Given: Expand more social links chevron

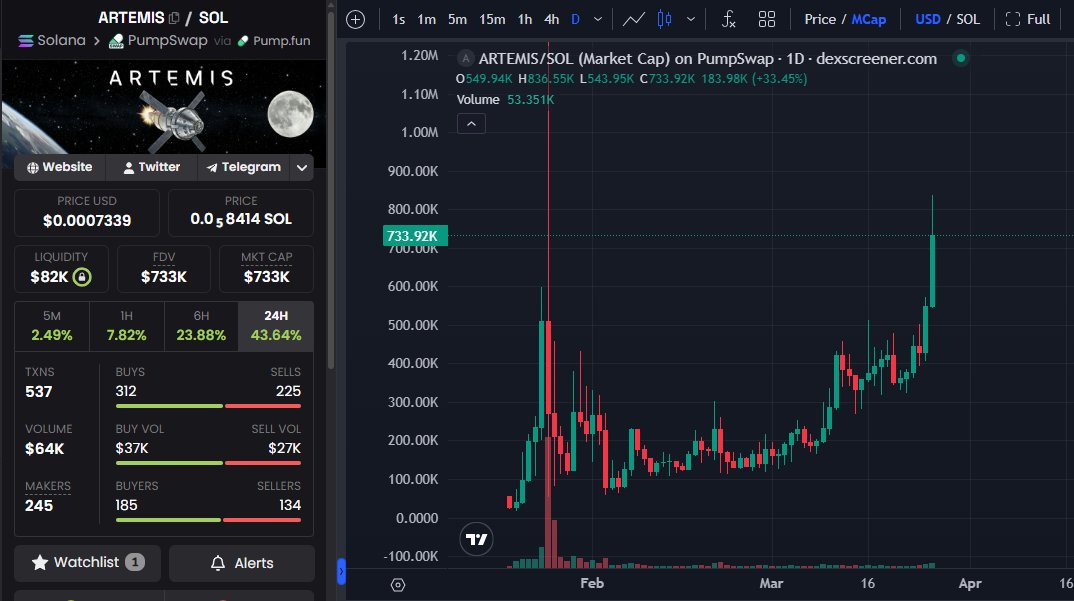Looking at the screenshot, I should click(x=301, y=167).
